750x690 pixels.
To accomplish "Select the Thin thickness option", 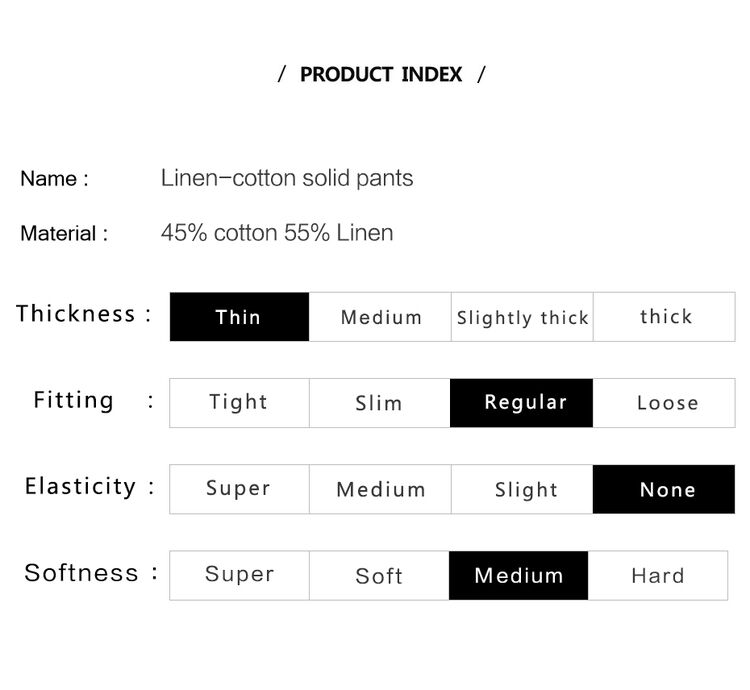I will coord(239,317).
